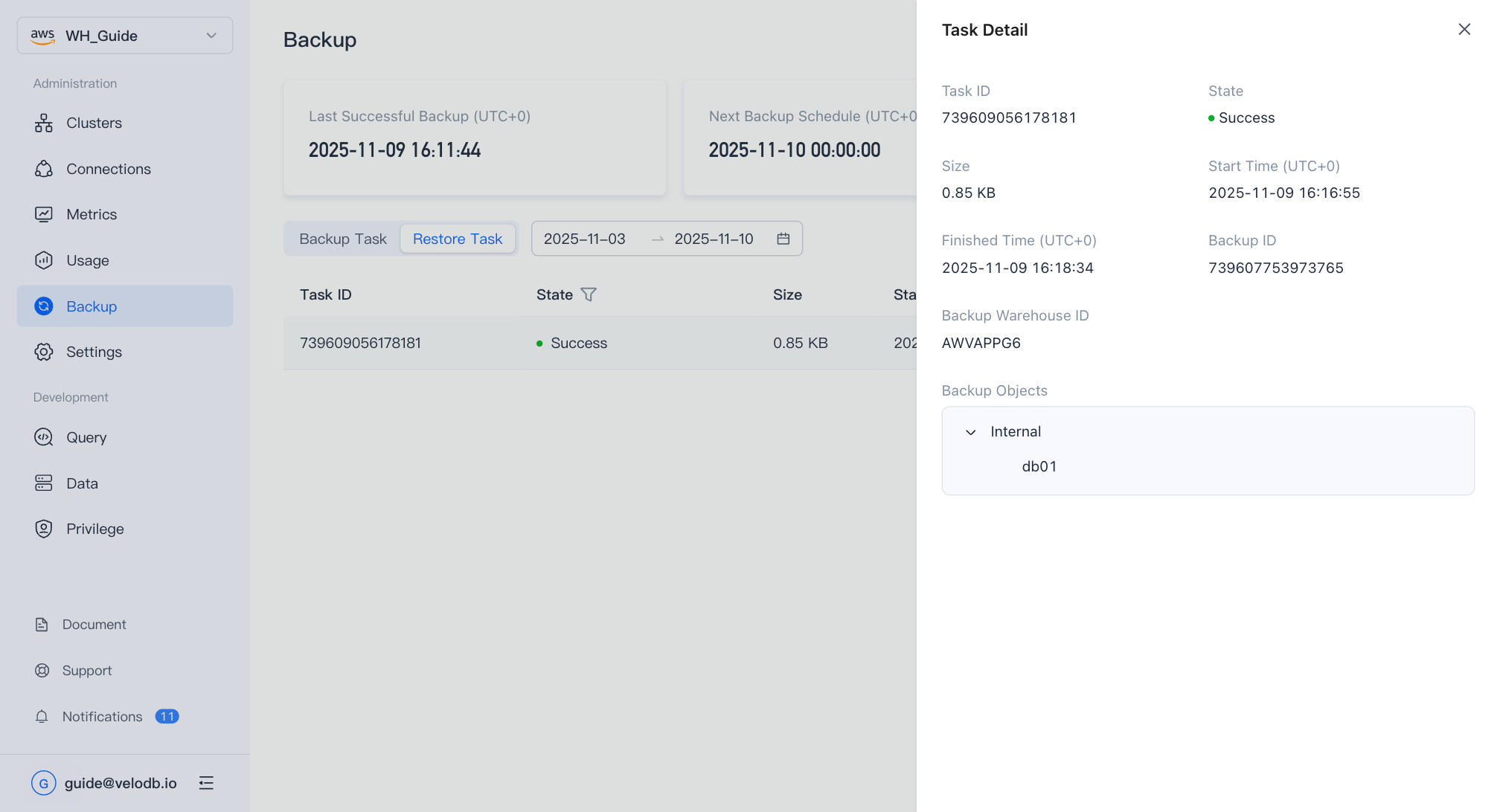1500x812 pixels.
Task: Select db01 in backup objects tree
Action: point(1039,467)
